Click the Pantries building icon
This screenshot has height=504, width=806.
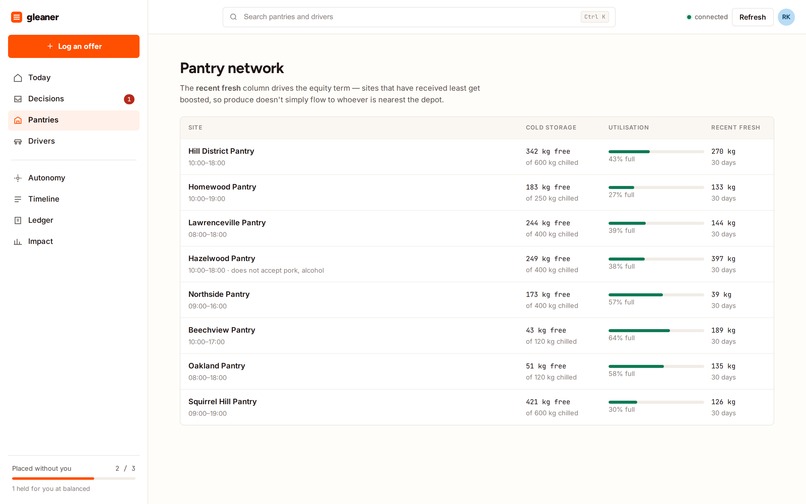coord(17,120)
